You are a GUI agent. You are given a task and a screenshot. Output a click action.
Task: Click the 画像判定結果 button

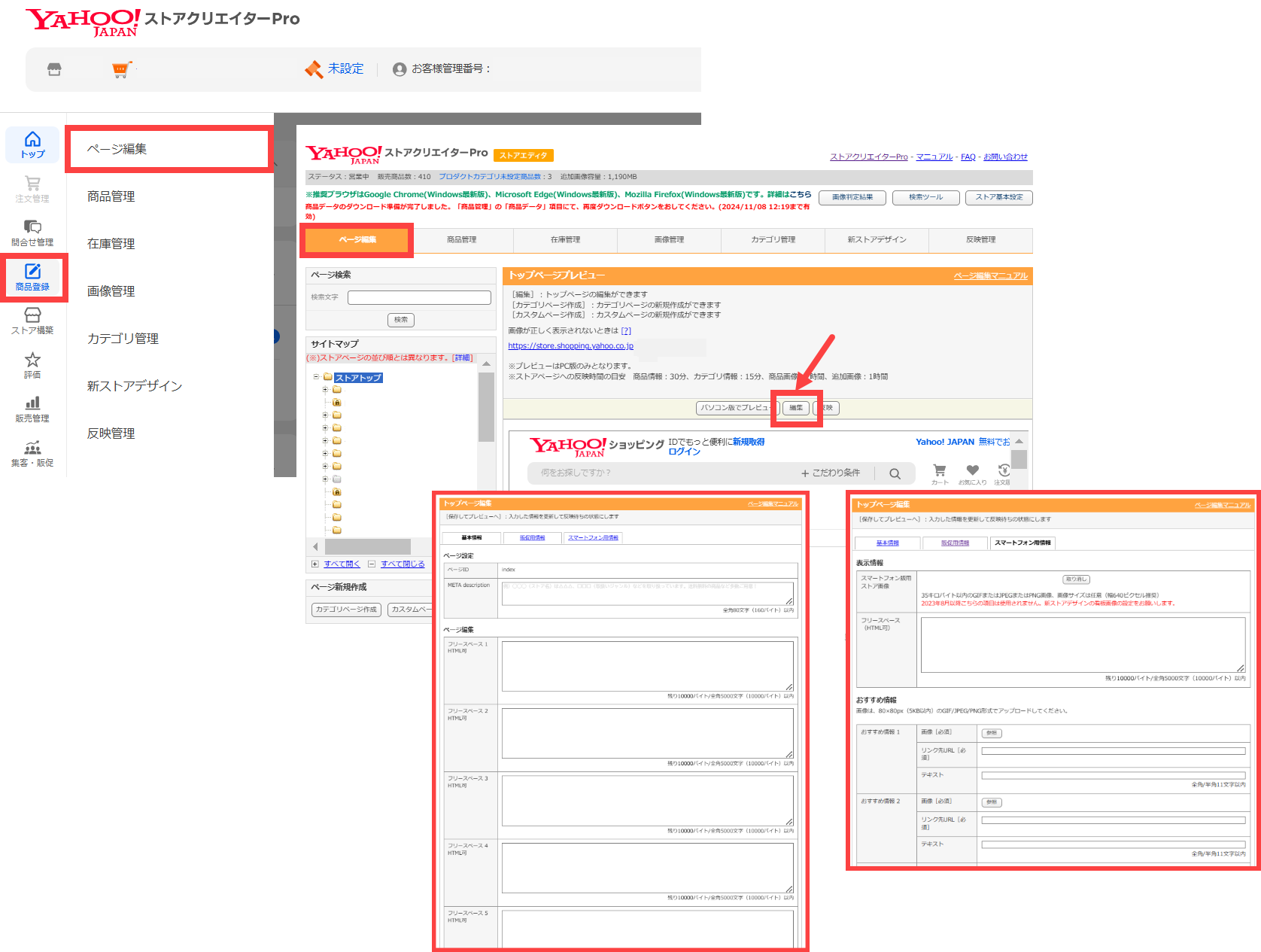[852, 197]
